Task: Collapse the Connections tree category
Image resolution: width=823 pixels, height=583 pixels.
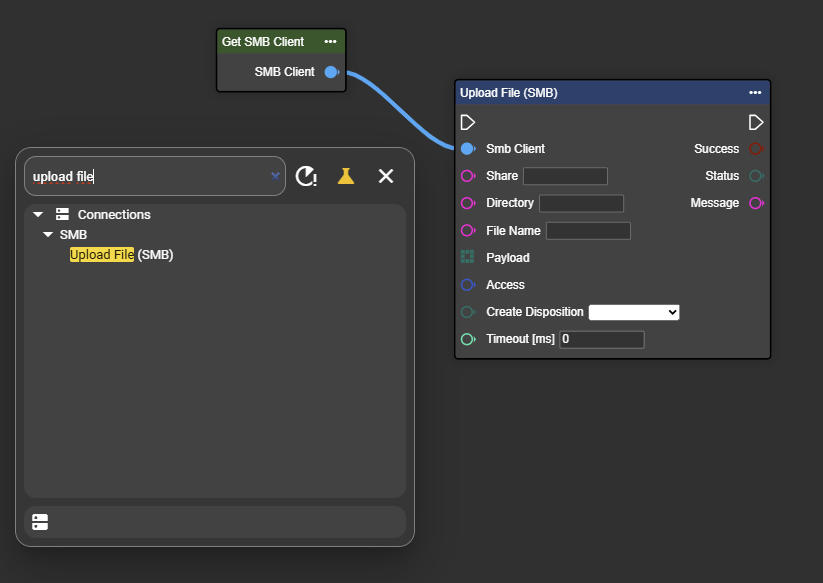Action: coord(38,214)
